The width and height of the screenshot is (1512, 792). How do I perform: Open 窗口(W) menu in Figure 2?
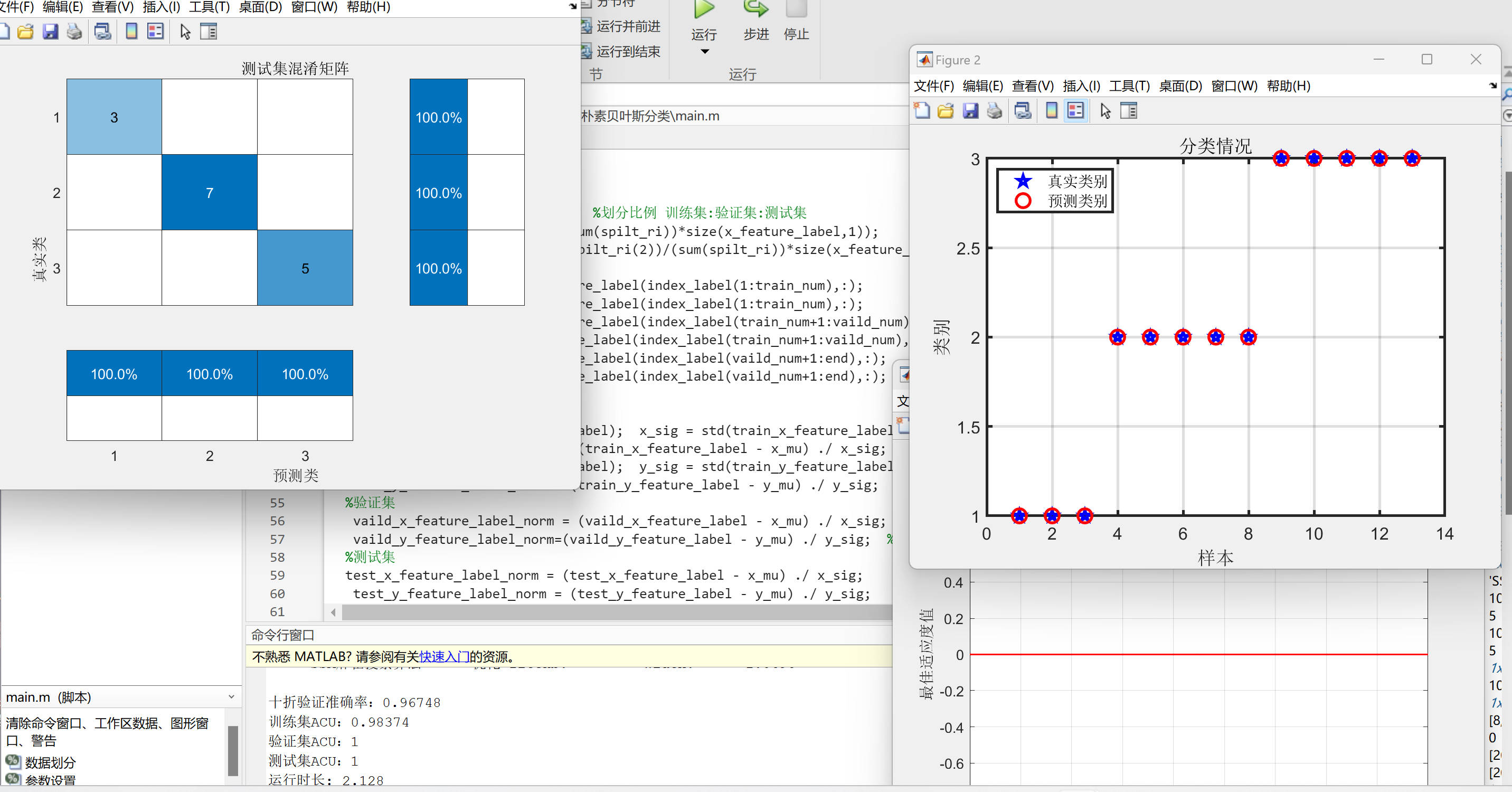click(x=1234, y=86)
